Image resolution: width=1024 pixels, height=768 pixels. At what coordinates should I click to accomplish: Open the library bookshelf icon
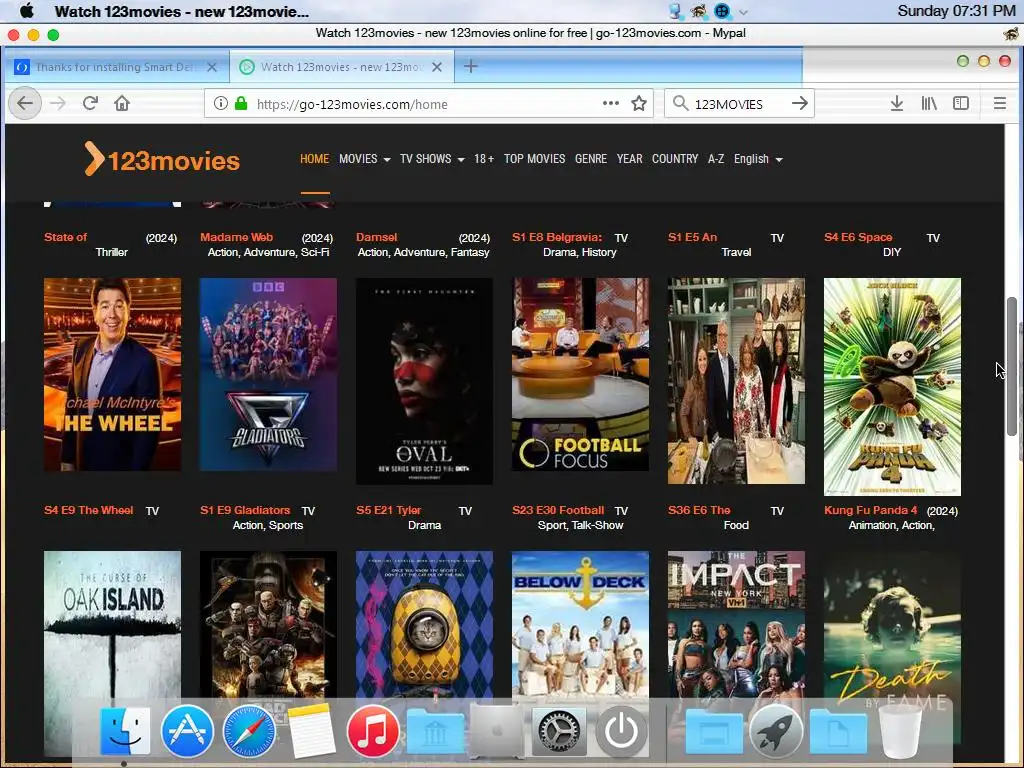point(929,103)
